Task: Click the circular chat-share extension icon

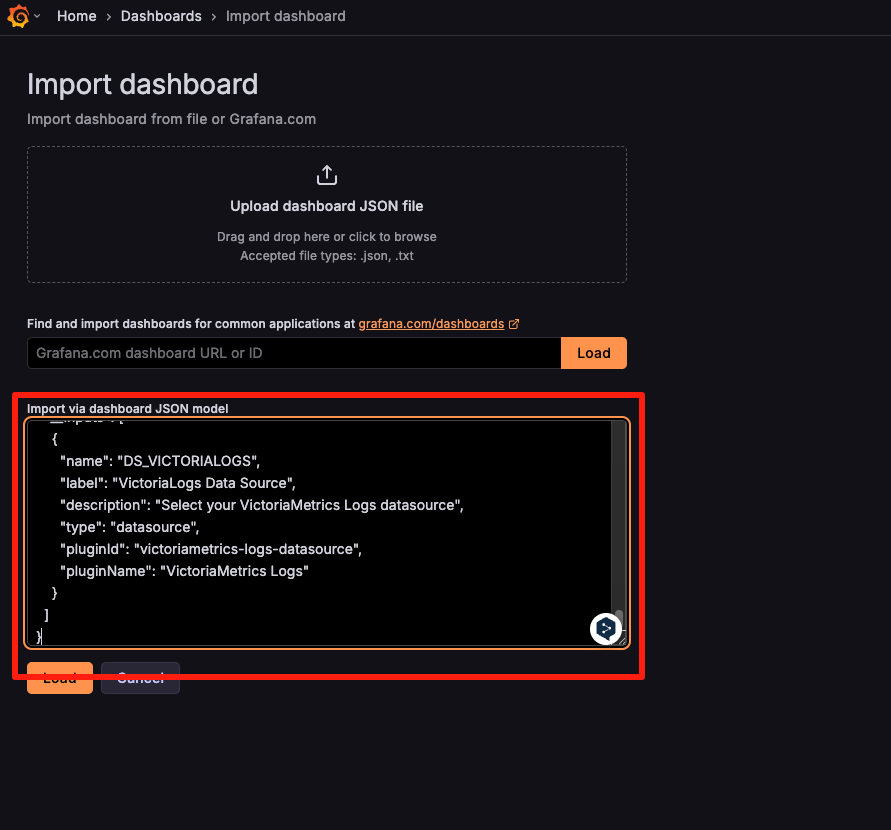Action: [x=606, y=628]
